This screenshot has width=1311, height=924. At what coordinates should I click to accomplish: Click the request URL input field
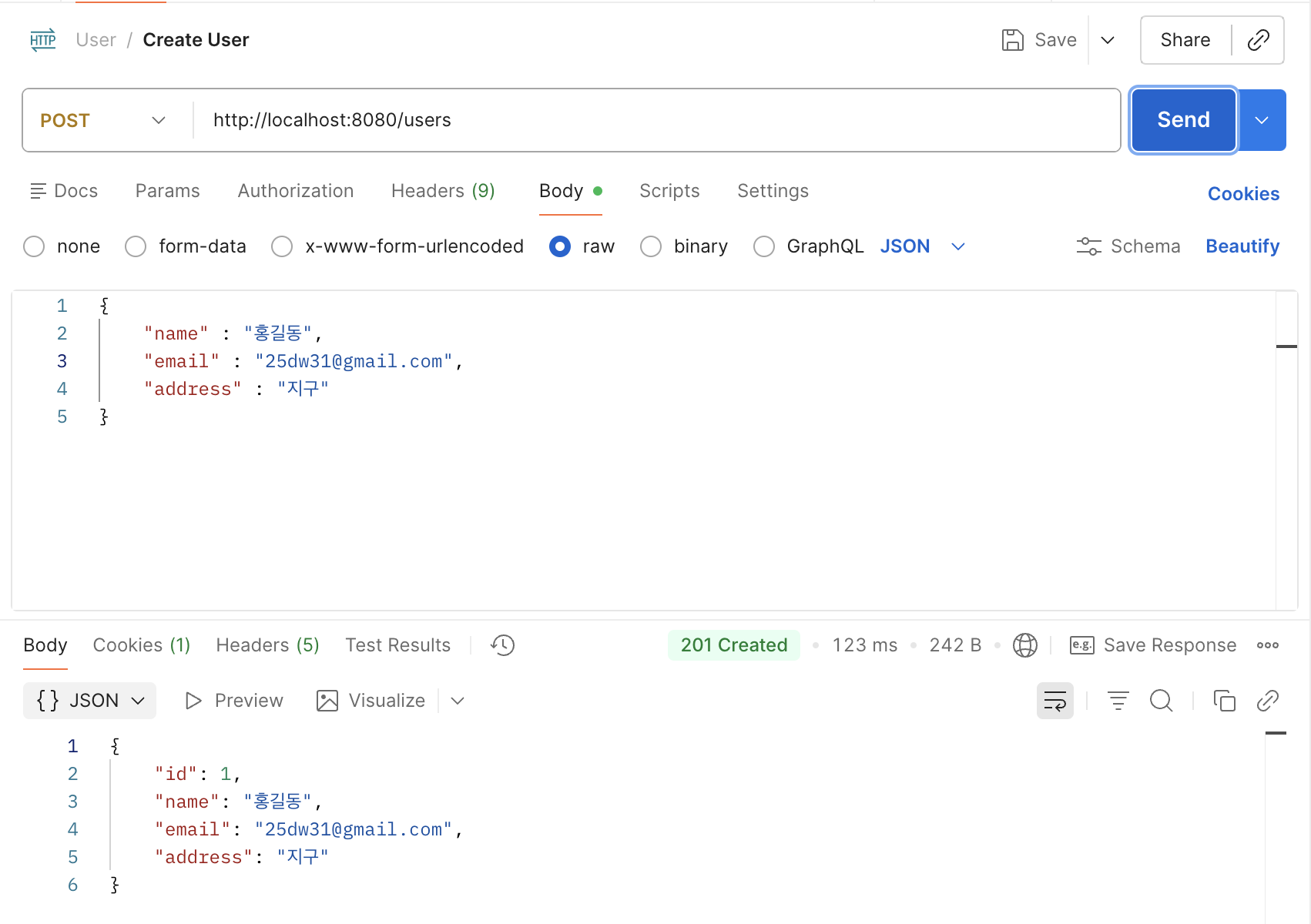point(656,120)
